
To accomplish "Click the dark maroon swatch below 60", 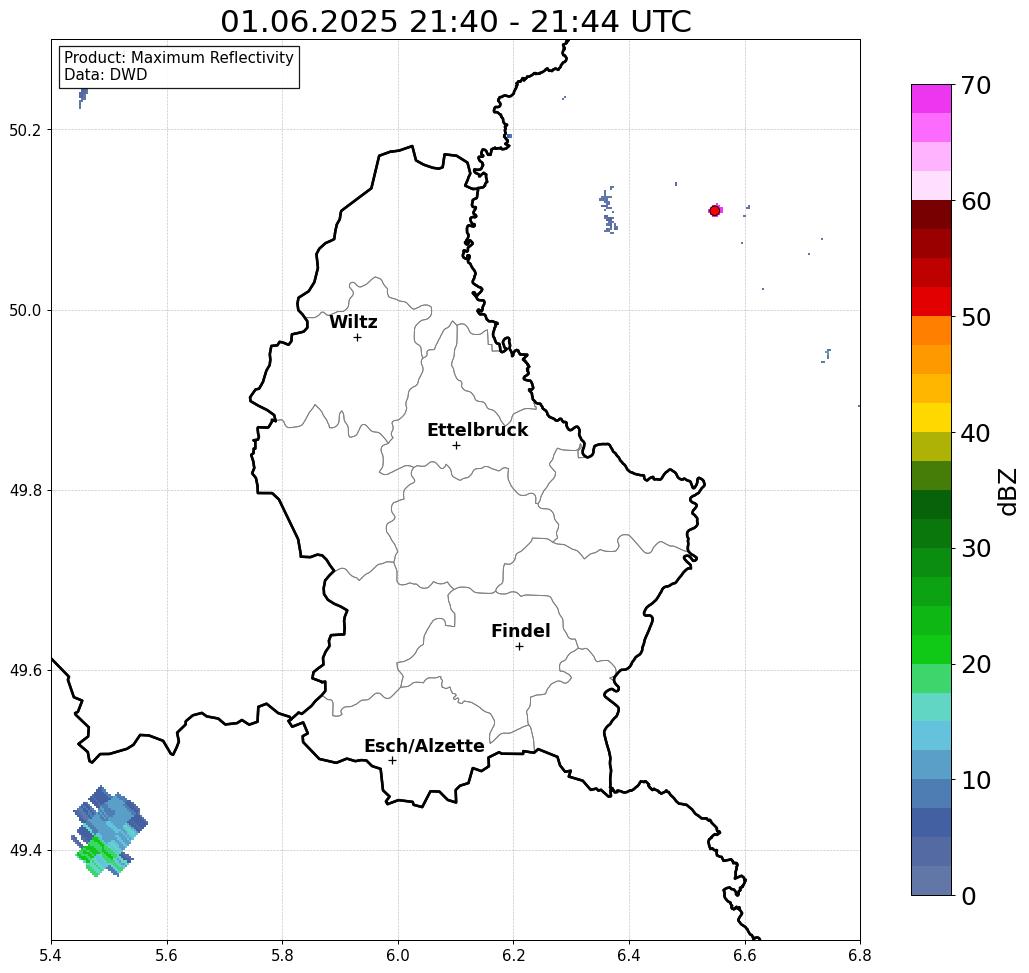I will [x=931, y=215].
